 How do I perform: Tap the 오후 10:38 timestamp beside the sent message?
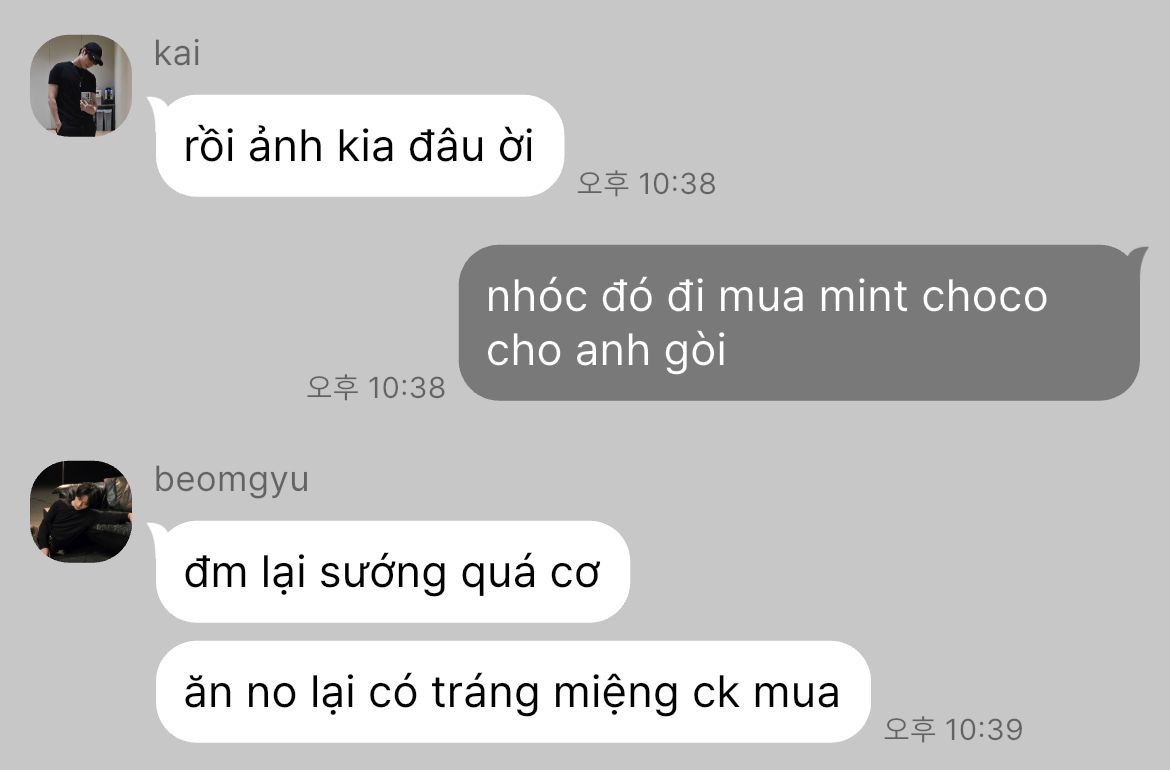coord(376,388)
